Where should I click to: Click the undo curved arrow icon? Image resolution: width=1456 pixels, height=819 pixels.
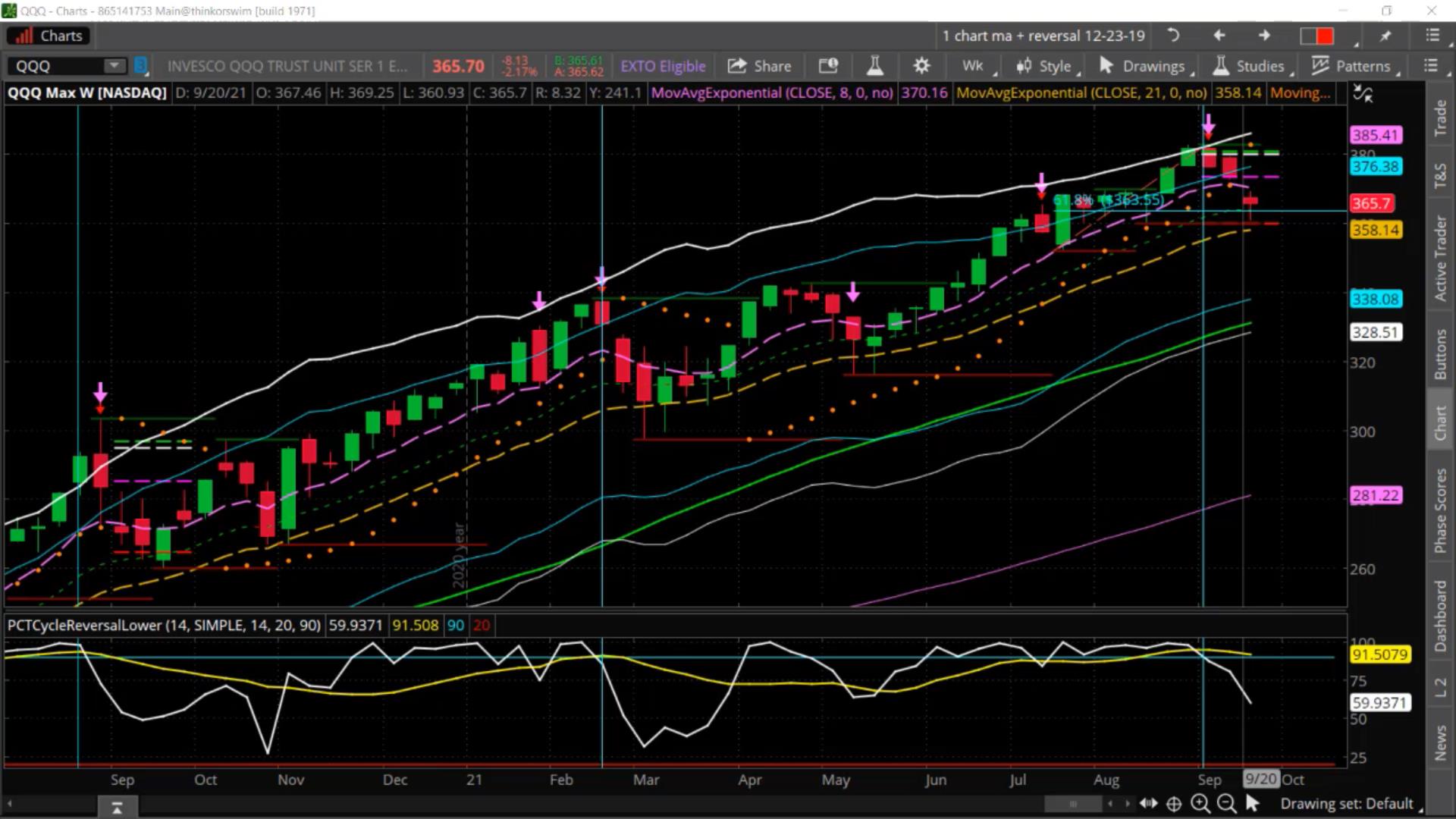tap(1172, 36)
